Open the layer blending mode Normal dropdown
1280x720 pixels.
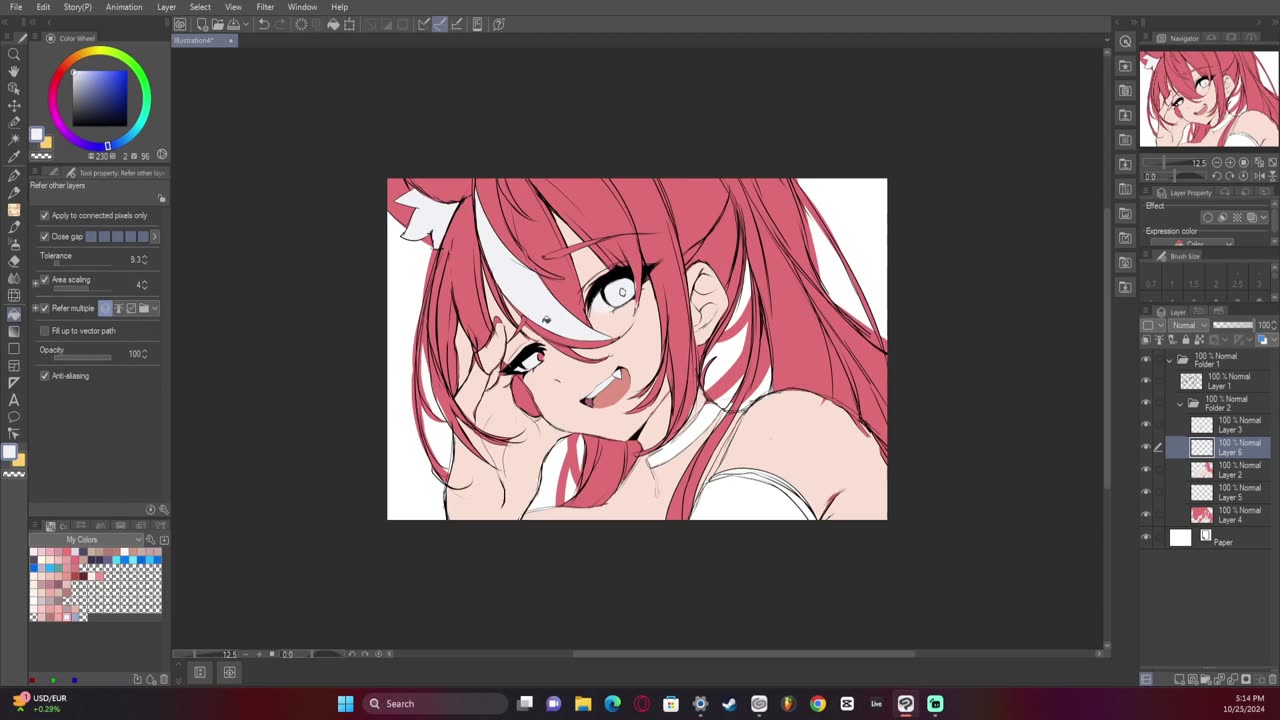[1188, 325]
